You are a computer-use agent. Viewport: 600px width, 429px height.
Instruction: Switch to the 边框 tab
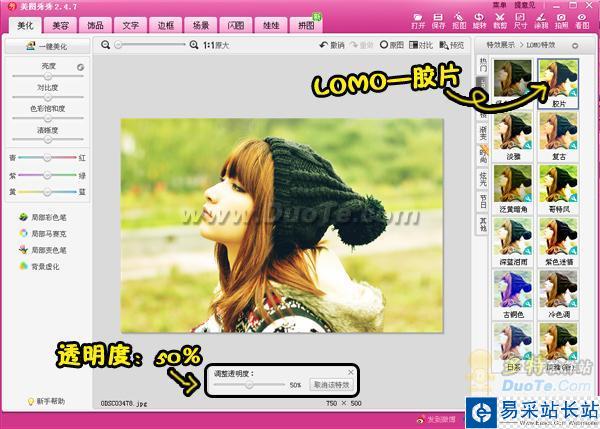click(x=166, y=26)
